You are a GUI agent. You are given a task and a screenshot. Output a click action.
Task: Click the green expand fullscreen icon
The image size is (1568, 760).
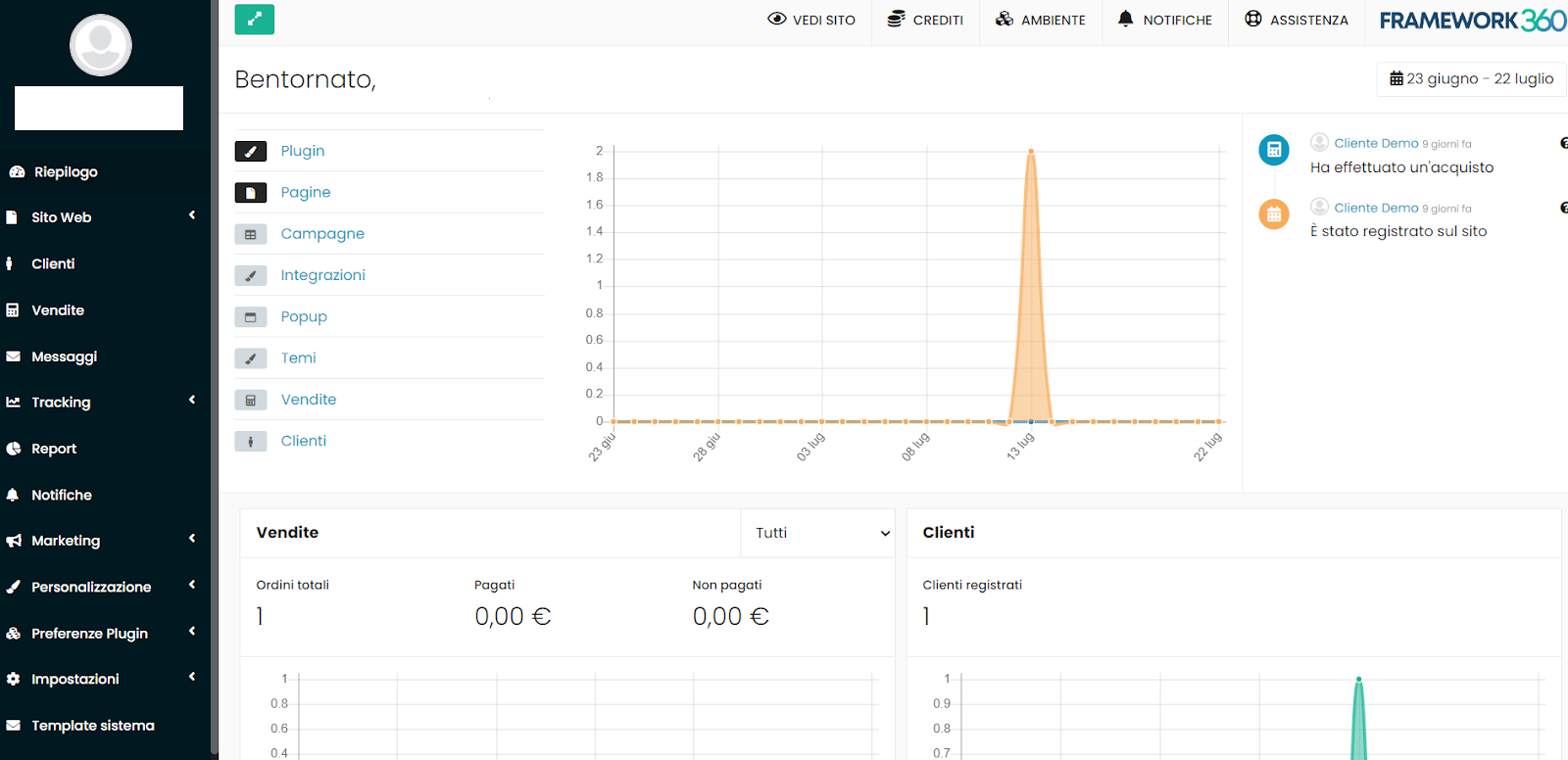tap(254, 20)
